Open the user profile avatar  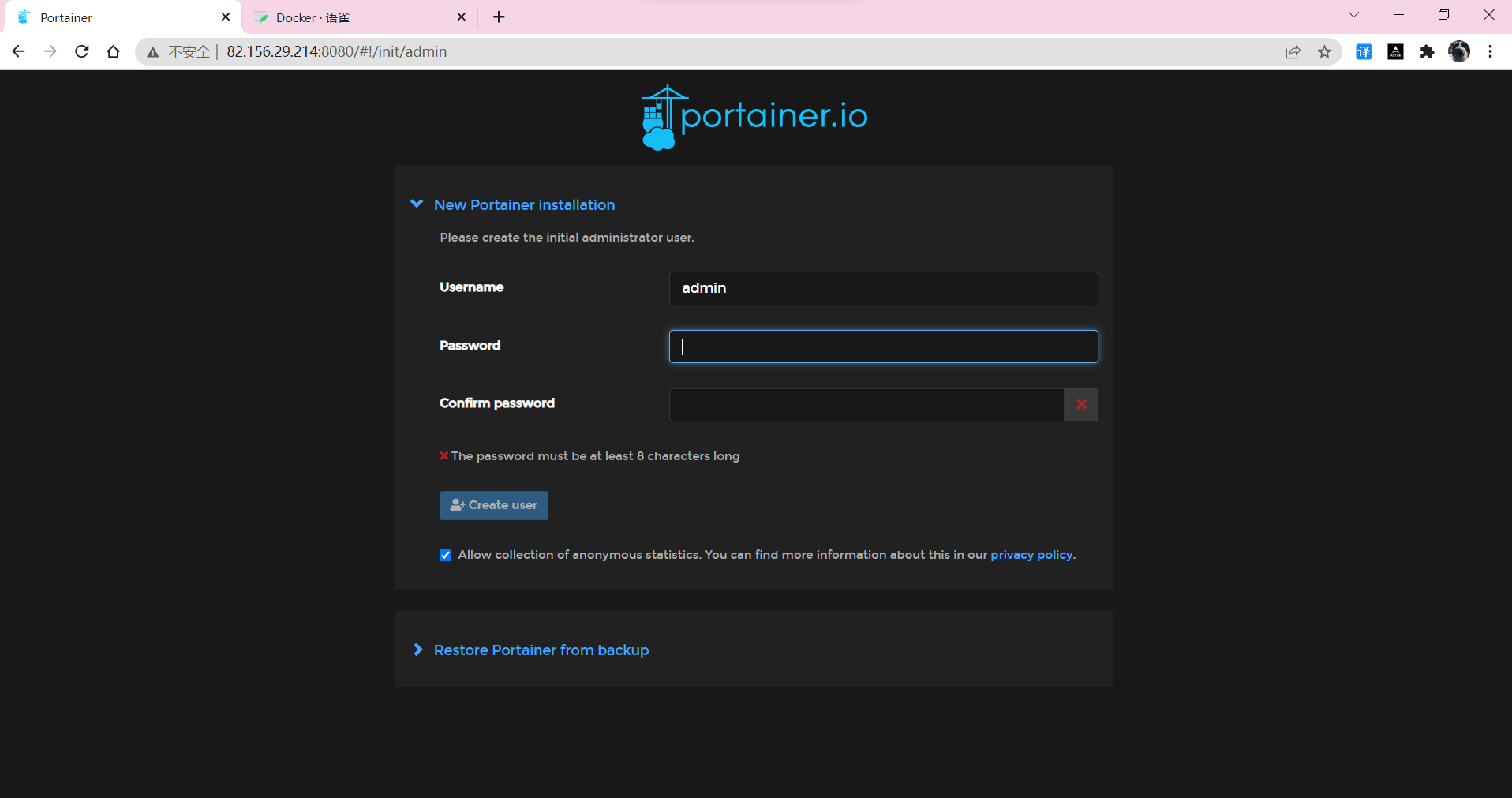[x=1459, y=51]
